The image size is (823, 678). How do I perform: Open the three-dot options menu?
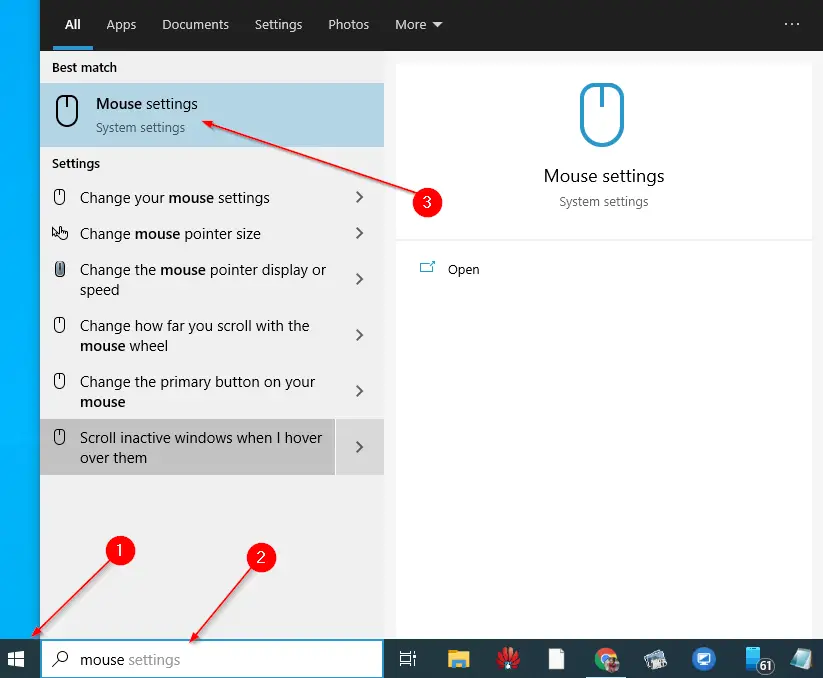pos(792,24)
